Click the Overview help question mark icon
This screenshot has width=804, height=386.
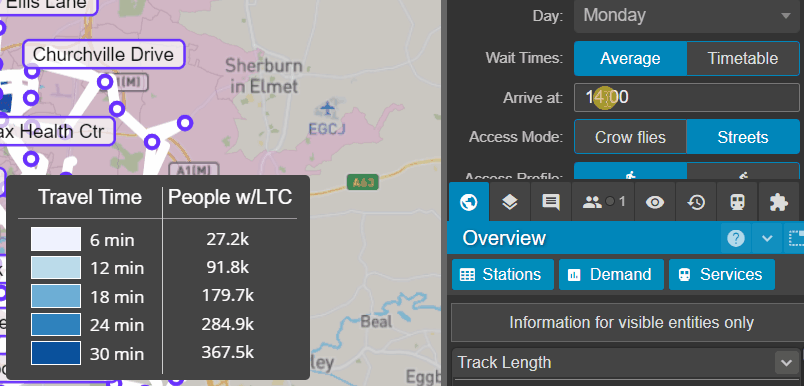736,238
